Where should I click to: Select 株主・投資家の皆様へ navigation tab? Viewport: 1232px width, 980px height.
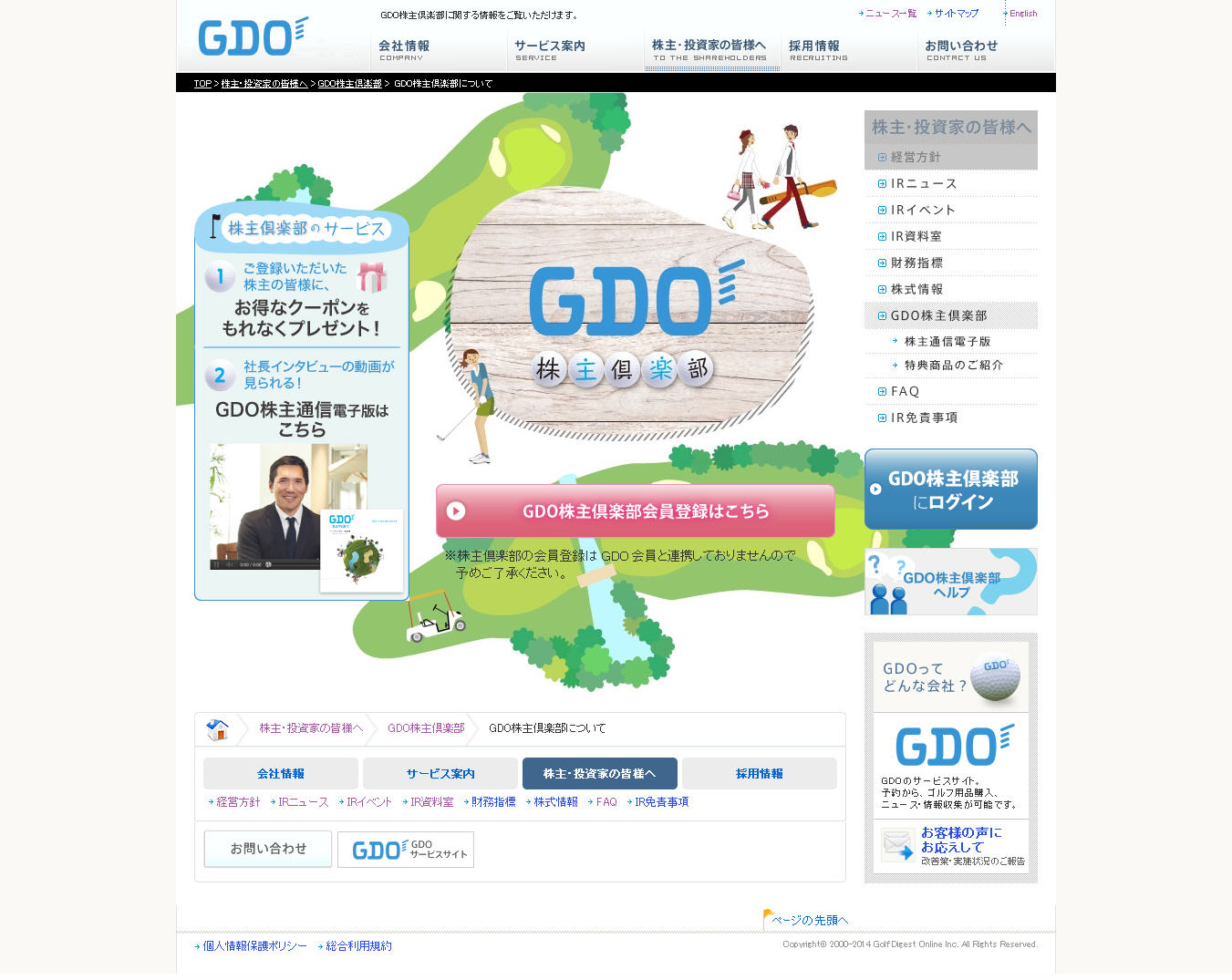coord(710,51)
